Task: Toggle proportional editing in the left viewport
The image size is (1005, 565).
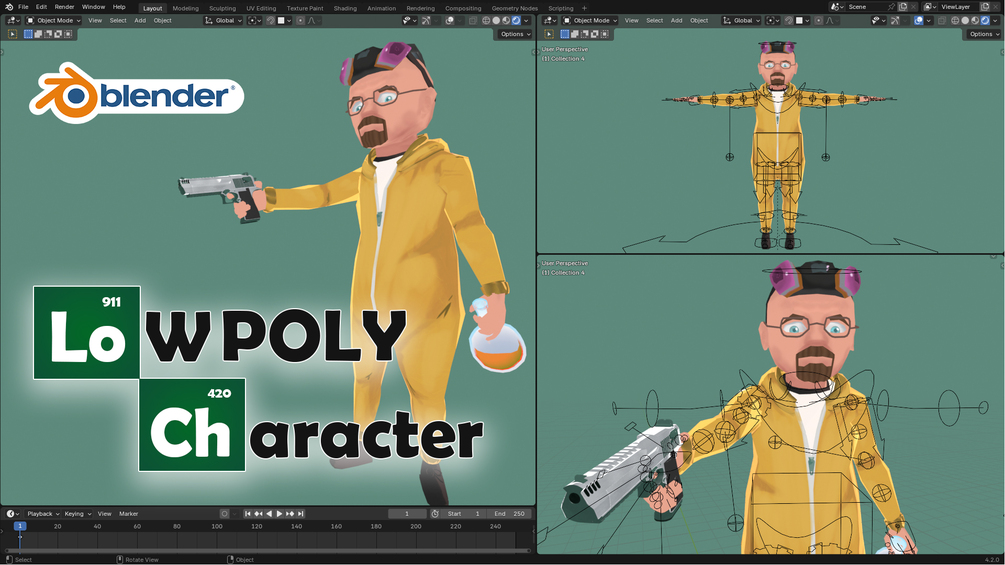Action: pos(301,20)
